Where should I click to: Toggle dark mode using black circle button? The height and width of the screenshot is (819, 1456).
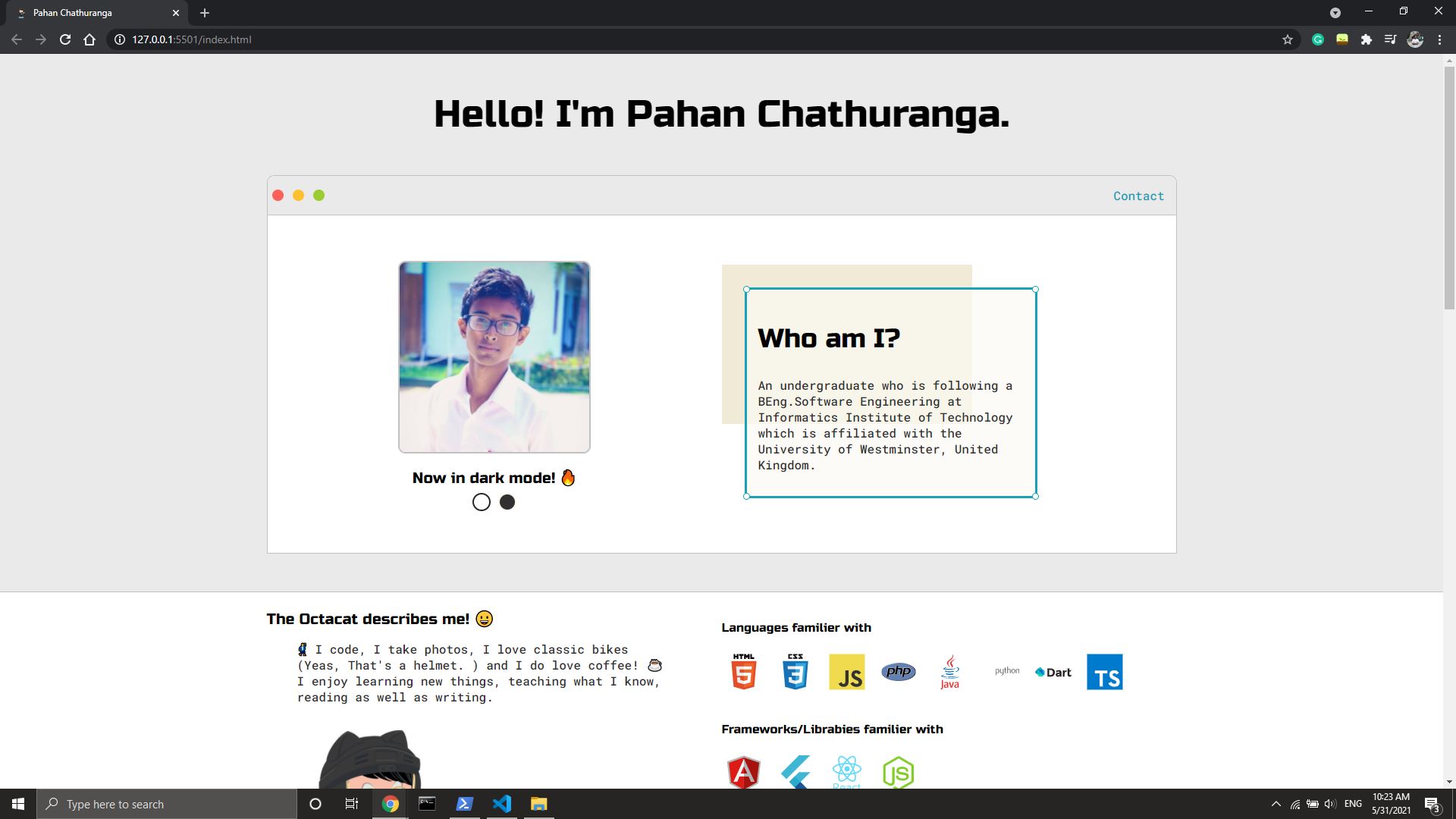click(507, 502)
